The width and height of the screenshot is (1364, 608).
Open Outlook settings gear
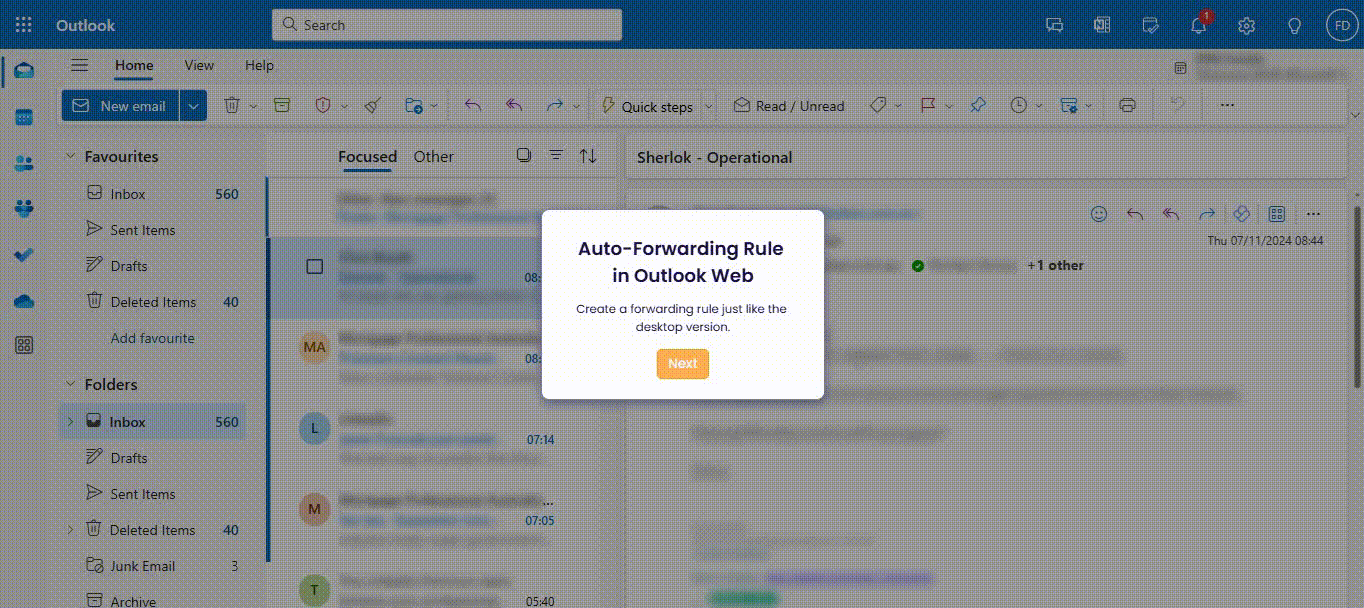click(x=1246, y=25)
